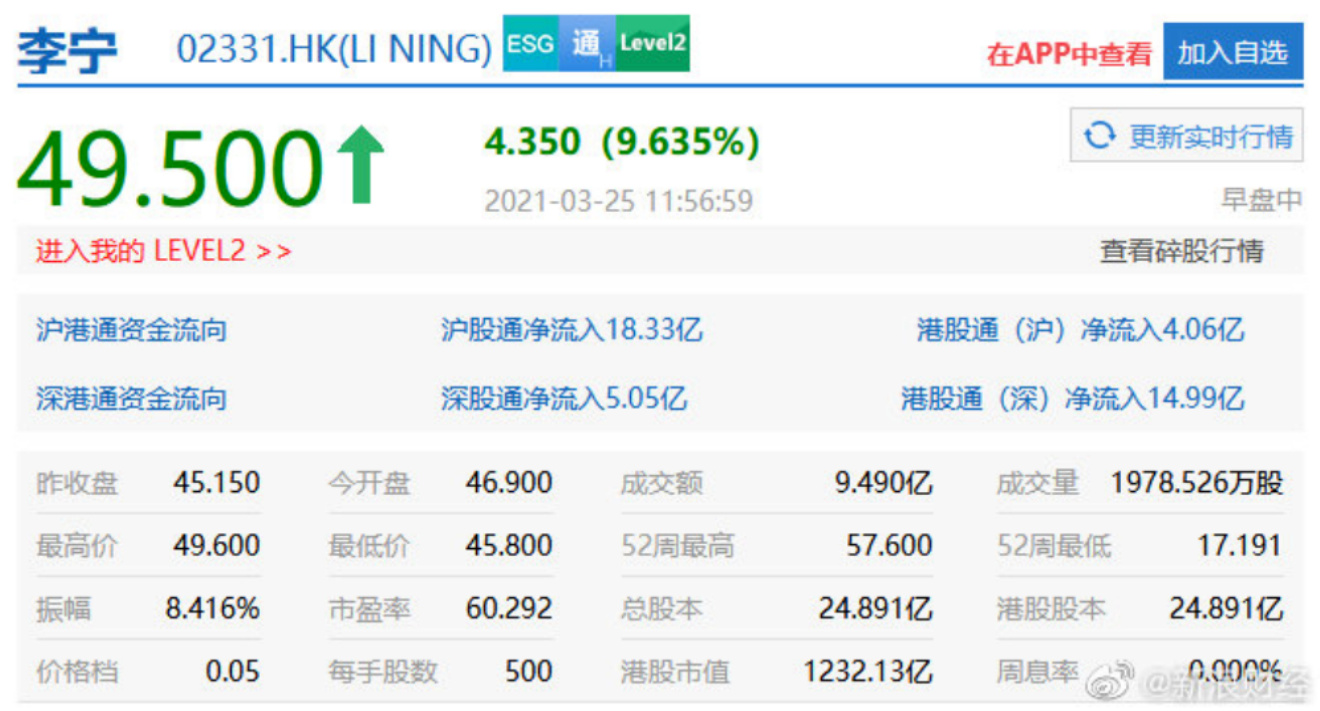The height and width of the screenshot is (711, 1320).
Task: Click 昨收盘 value 45.150
Action: 216,483
